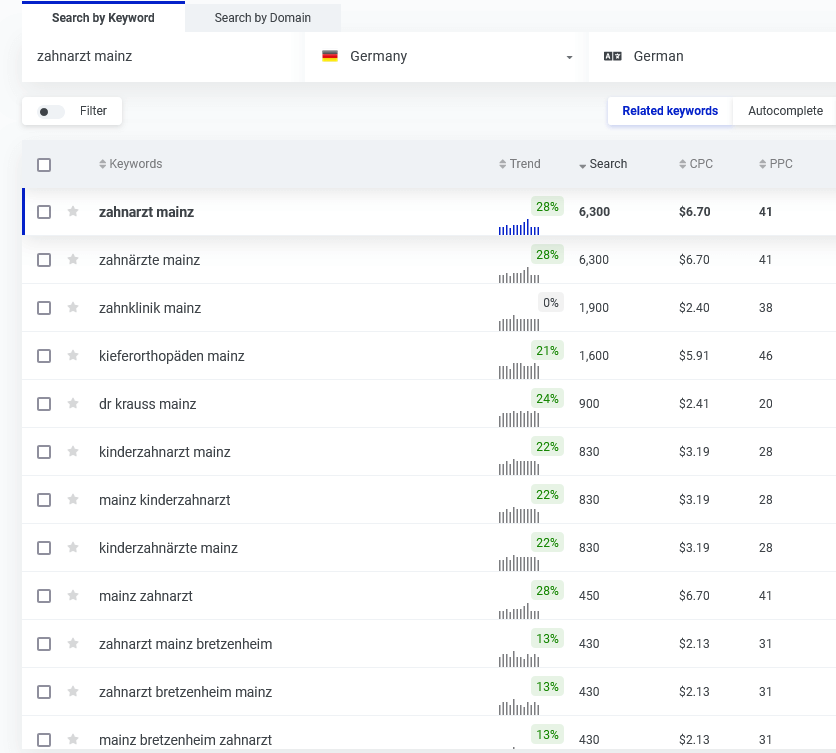Star the 'zahnarzt mainz' keyword
836x753 pixels.
73,212
